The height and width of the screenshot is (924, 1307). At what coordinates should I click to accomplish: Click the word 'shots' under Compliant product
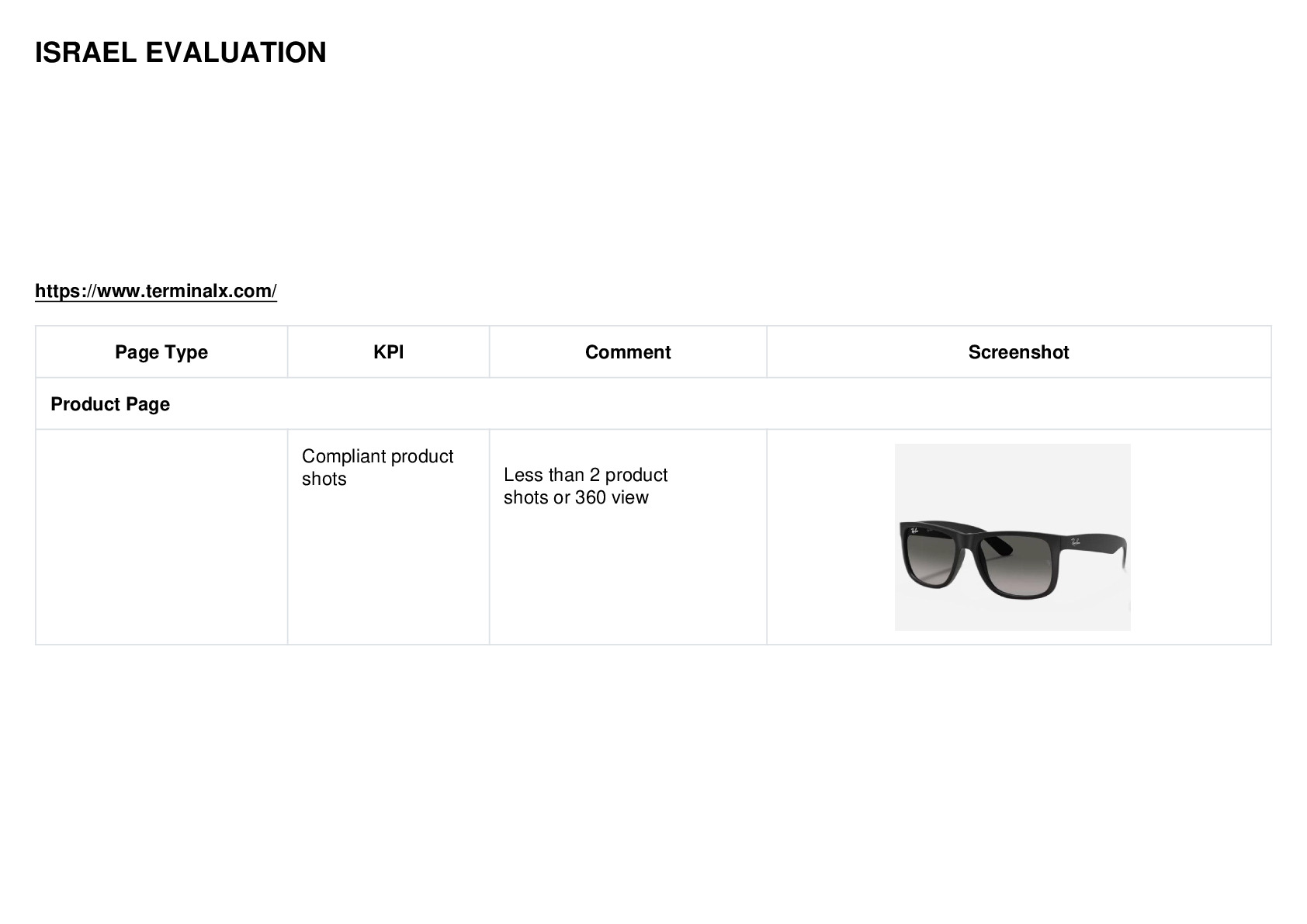324,479
